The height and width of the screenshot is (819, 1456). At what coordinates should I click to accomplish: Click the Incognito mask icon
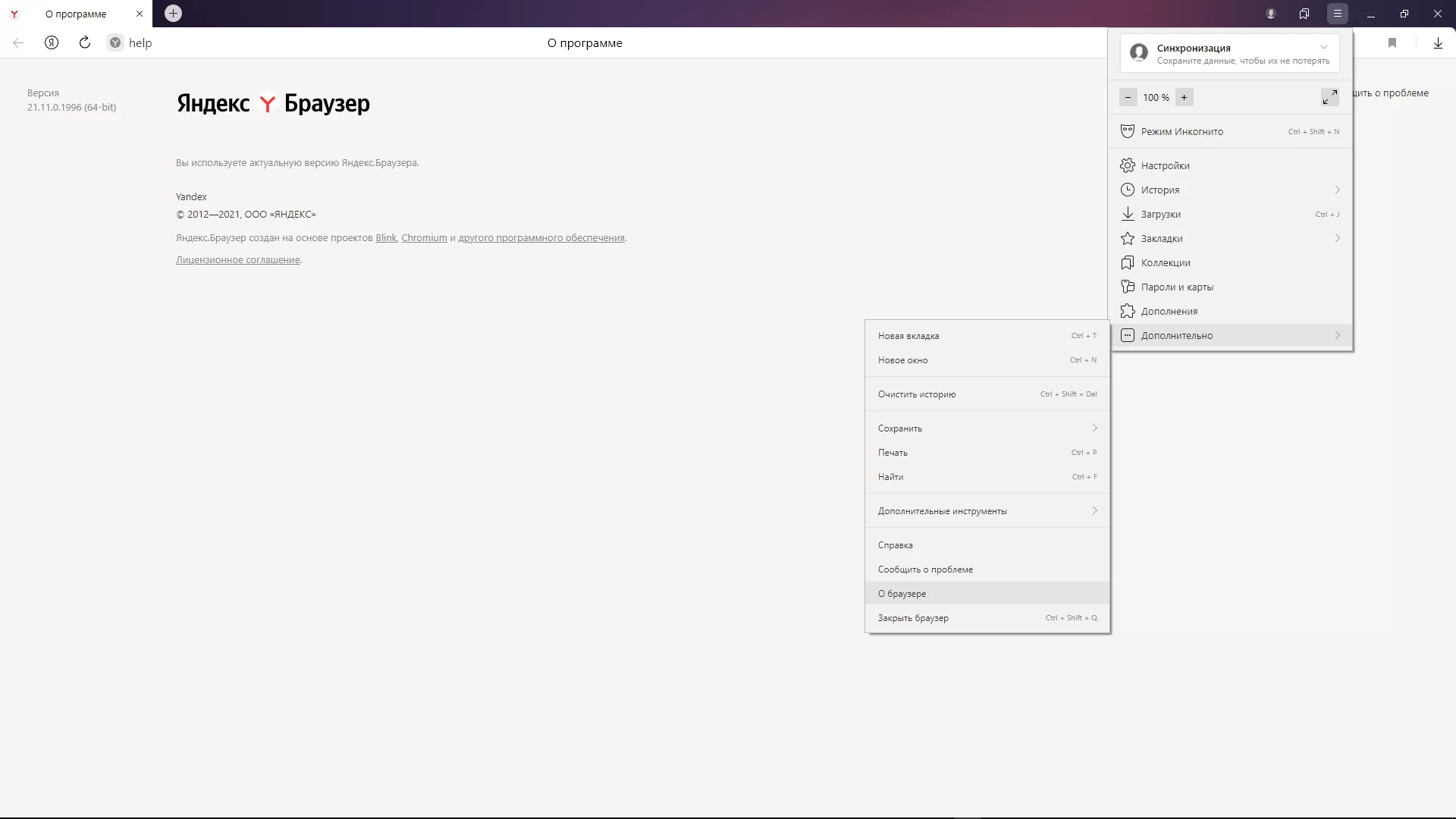pyautogui.click(x=1128, y=131)
